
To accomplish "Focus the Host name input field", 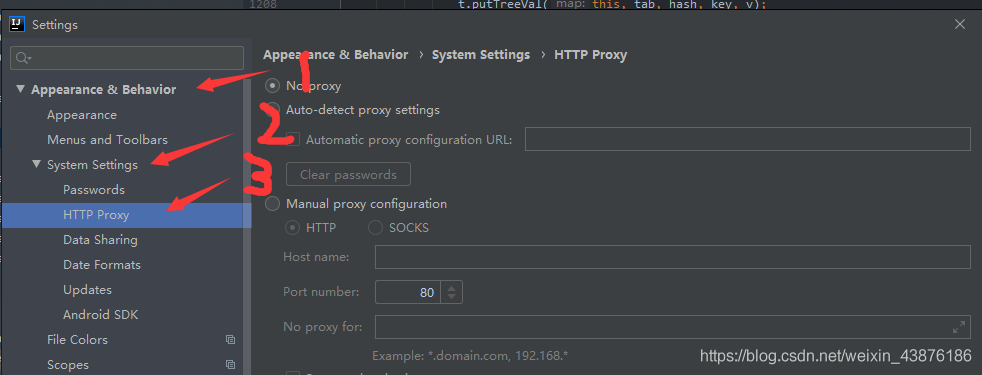I will [673, 257].
